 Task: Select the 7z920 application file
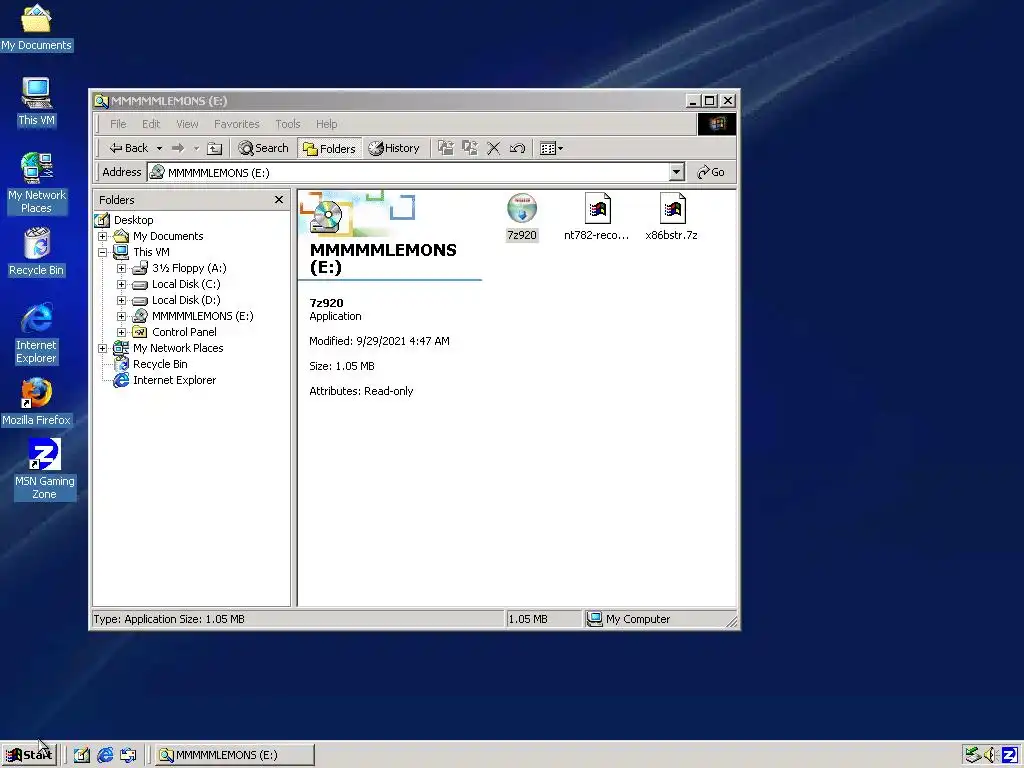click(522, 217)
